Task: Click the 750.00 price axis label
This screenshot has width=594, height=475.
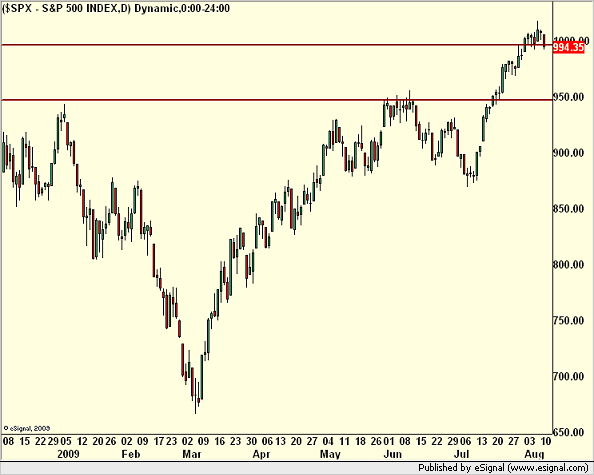Action: point(569,320)
